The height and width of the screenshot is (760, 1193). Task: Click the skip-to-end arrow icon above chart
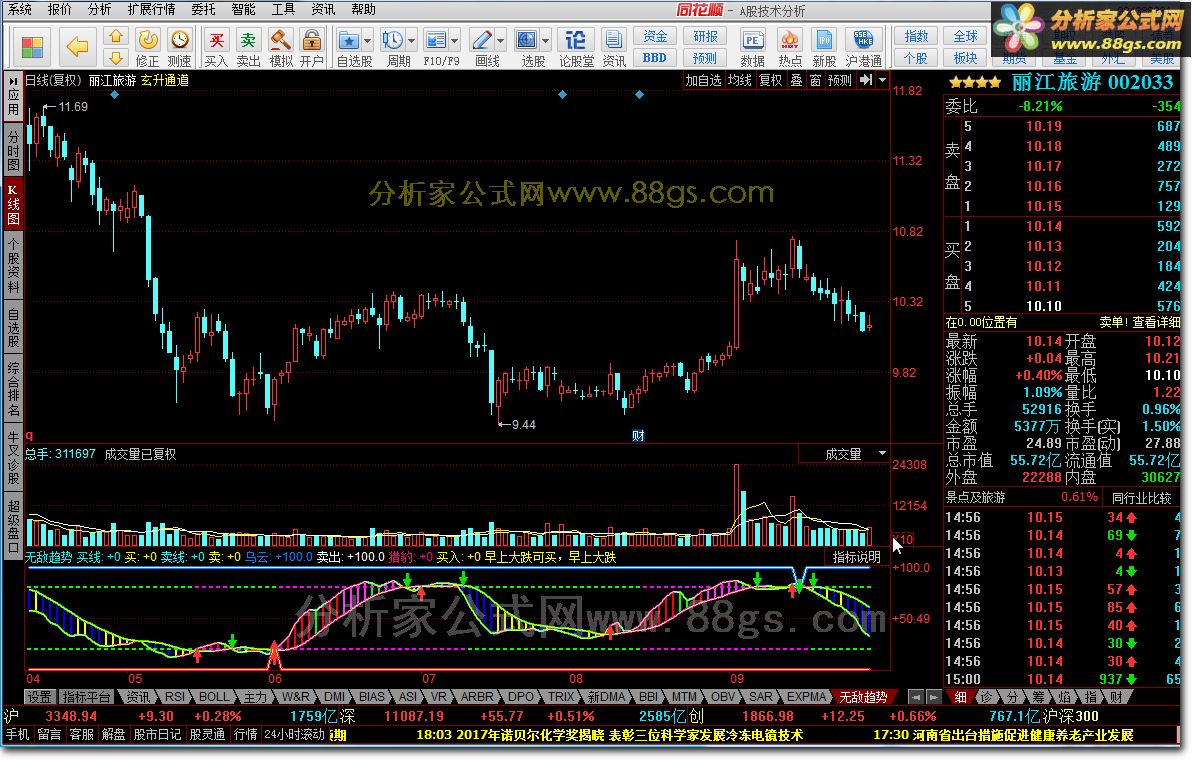click(866, 80)
